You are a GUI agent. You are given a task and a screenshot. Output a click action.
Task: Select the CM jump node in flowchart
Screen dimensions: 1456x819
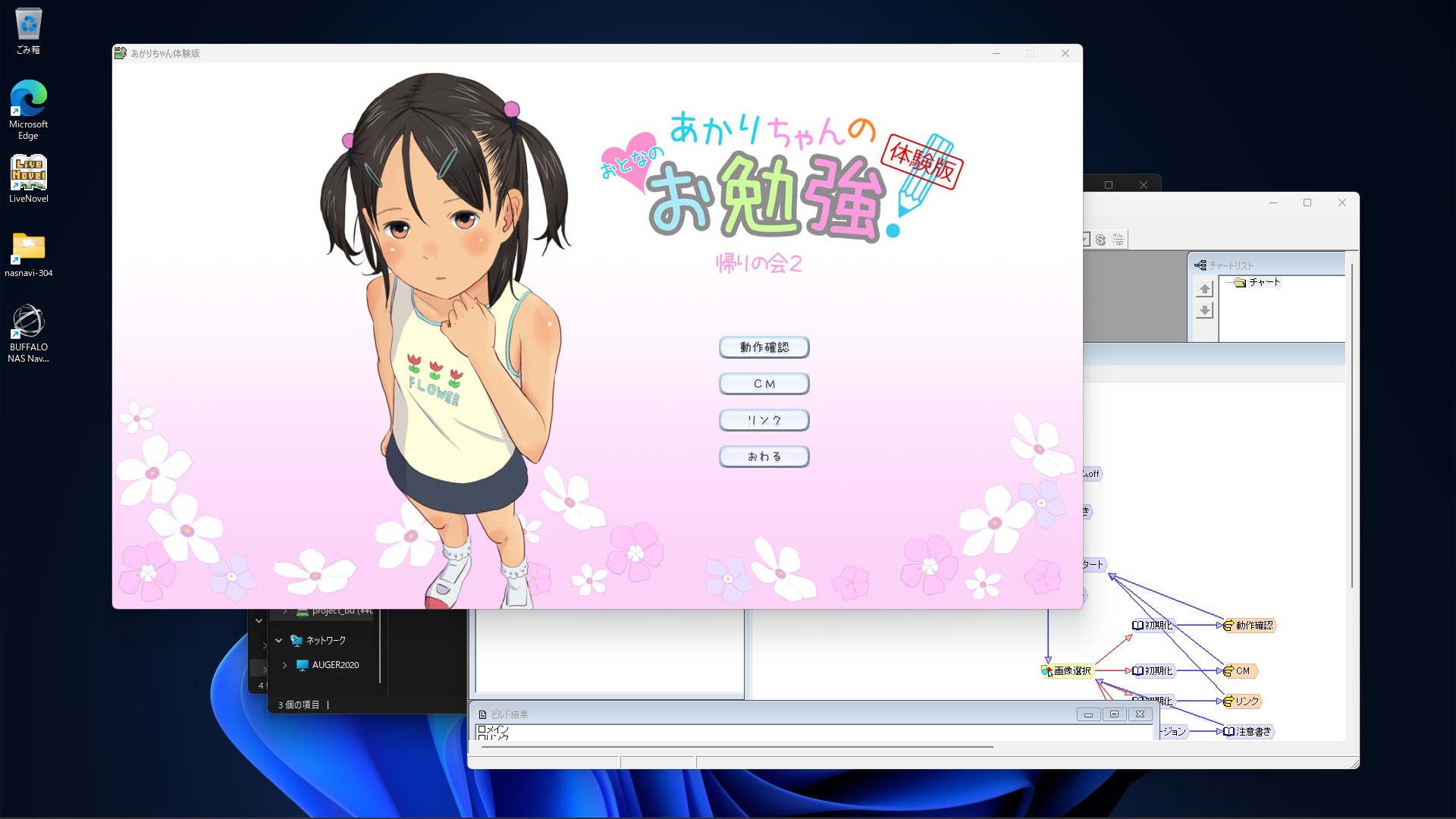point(1240,671)
